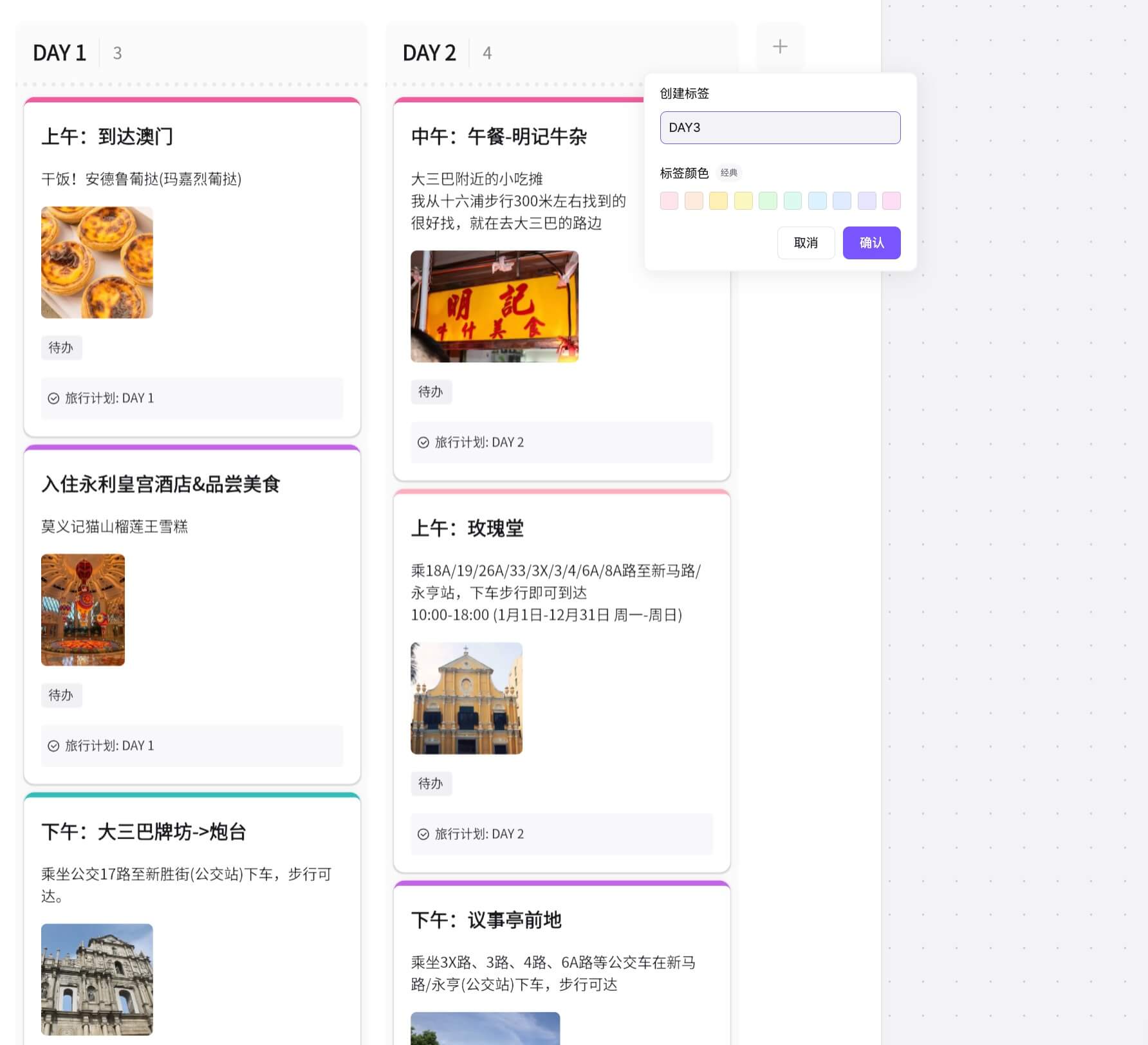Open the St. Paul ruins photo thumbnail
The image size is (1148, 1045).
click(97, 979)
